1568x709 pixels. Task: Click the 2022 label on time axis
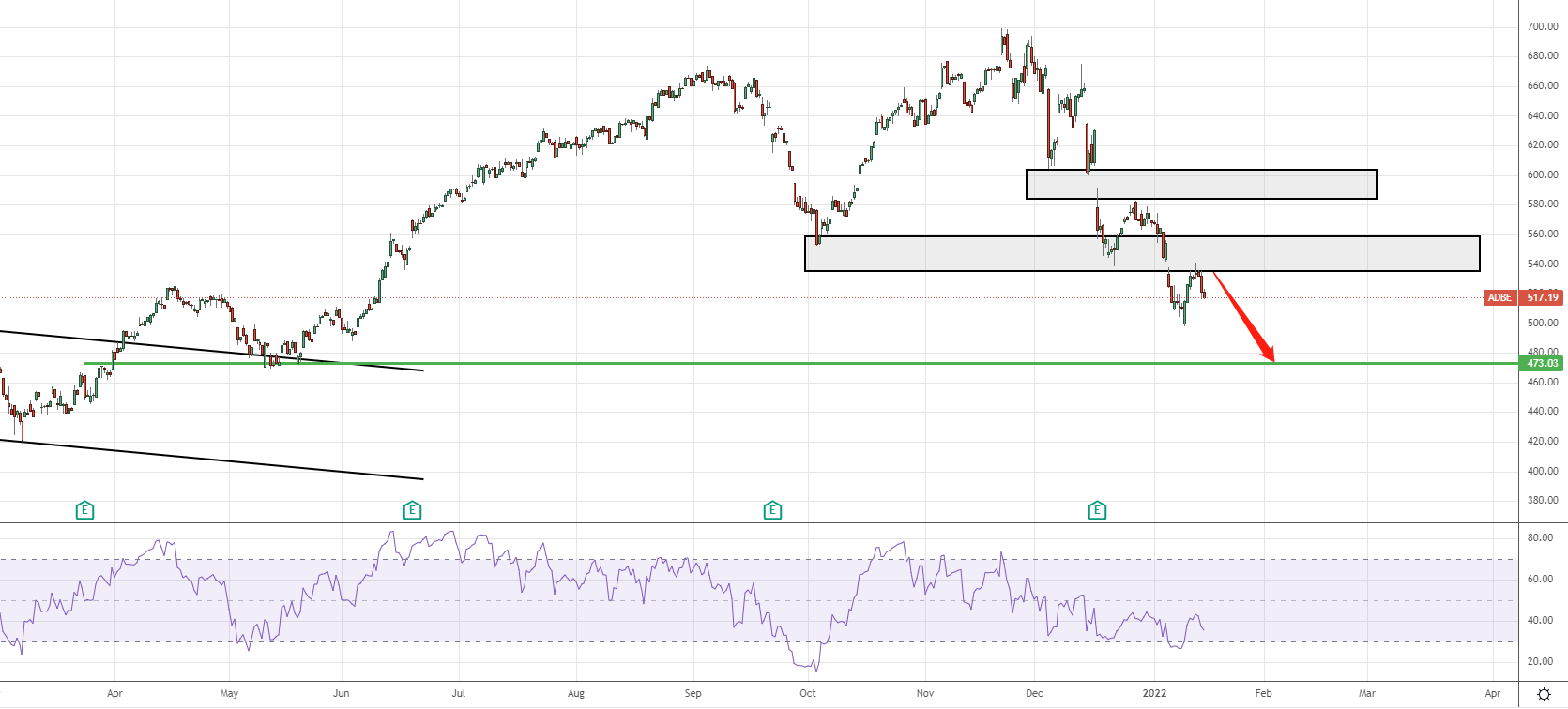coord(1153,694)
